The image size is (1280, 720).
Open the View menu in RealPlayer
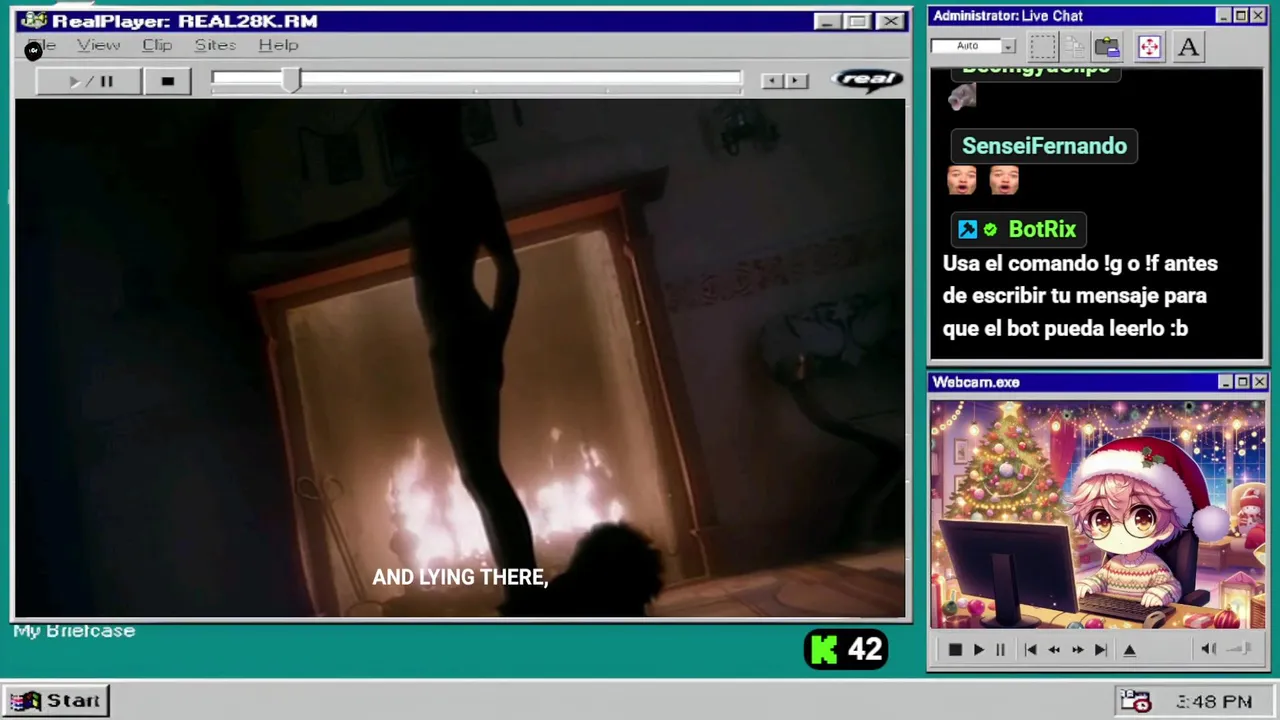(x=98, y=45)
